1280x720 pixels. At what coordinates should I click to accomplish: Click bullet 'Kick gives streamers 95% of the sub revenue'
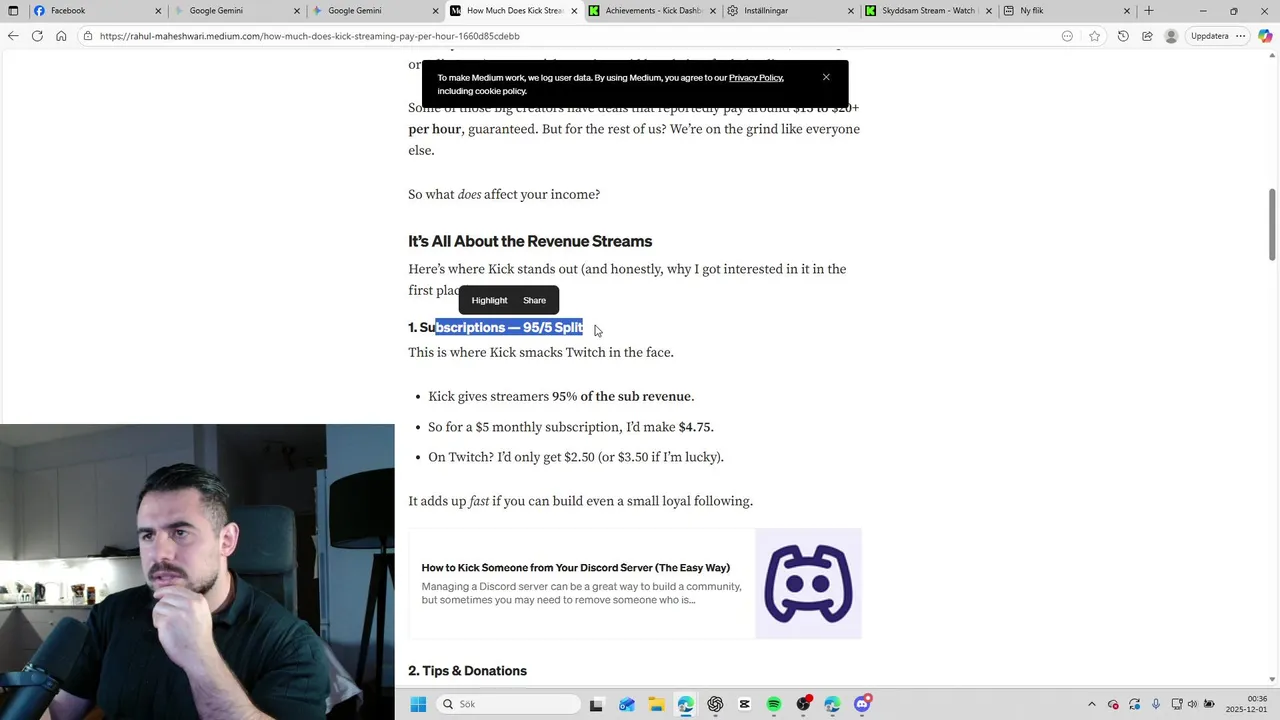(561, 397)
